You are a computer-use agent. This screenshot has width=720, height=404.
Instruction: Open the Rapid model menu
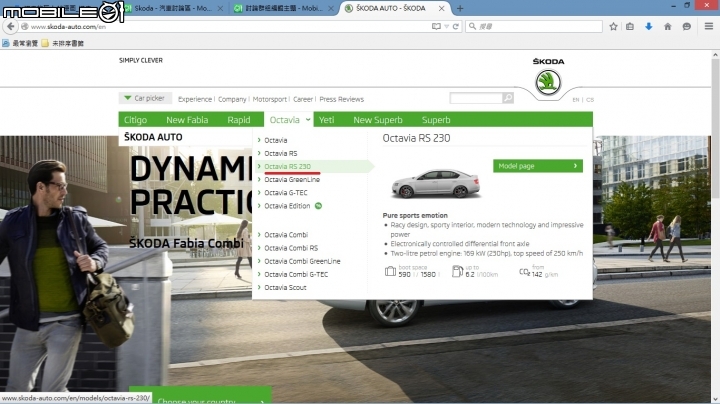pyautogui.click(x=239, y=120)
